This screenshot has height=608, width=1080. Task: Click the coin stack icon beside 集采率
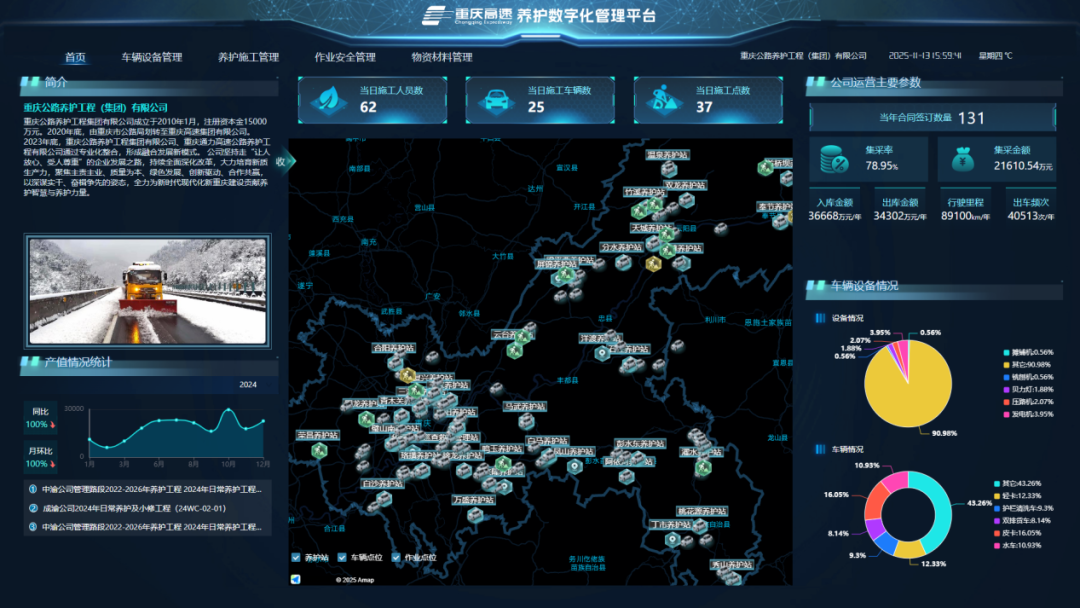coord(834,159)
